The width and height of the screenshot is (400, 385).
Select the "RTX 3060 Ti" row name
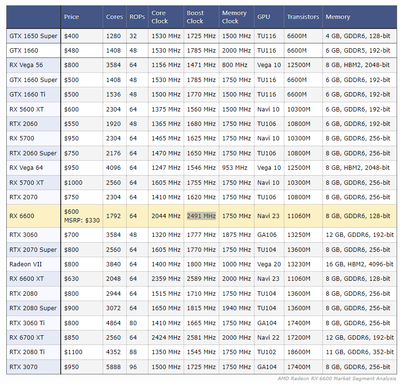(27, 323)
